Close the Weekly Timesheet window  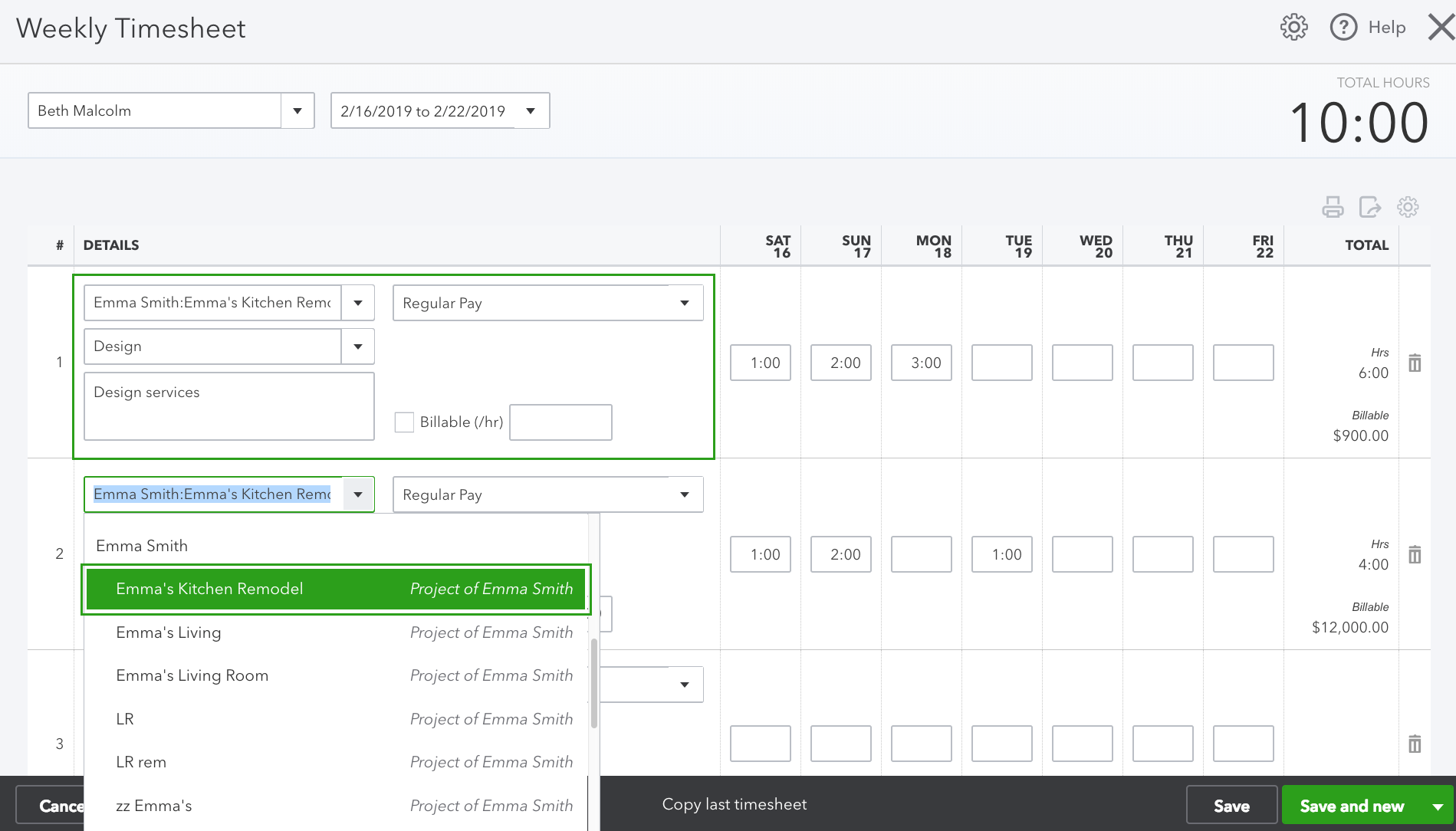[x=1441, y=28]
